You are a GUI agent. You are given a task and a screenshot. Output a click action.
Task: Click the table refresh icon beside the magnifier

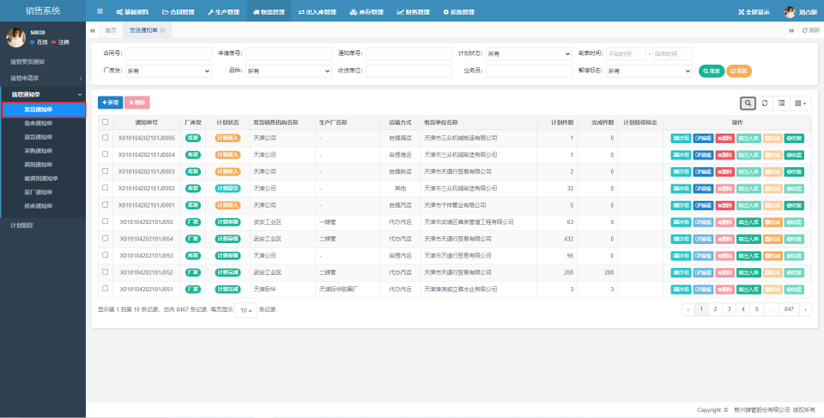(x=765, y=103)
